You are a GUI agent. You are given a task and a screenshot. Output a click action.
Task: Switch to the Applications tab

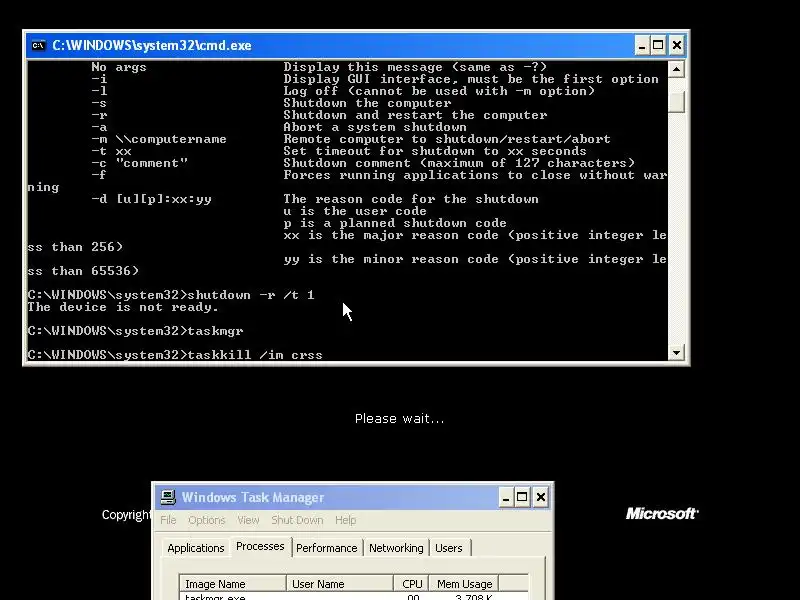pos(195,548)
